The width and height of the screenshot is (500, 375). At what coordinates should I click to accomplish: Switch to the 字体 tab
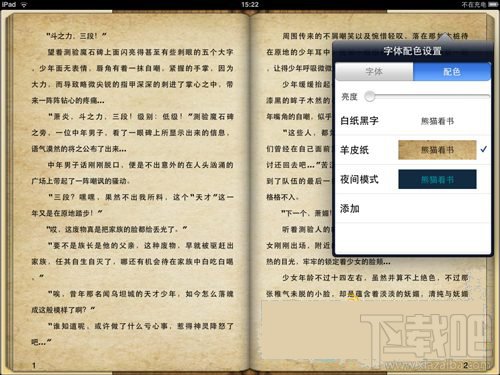374,72
